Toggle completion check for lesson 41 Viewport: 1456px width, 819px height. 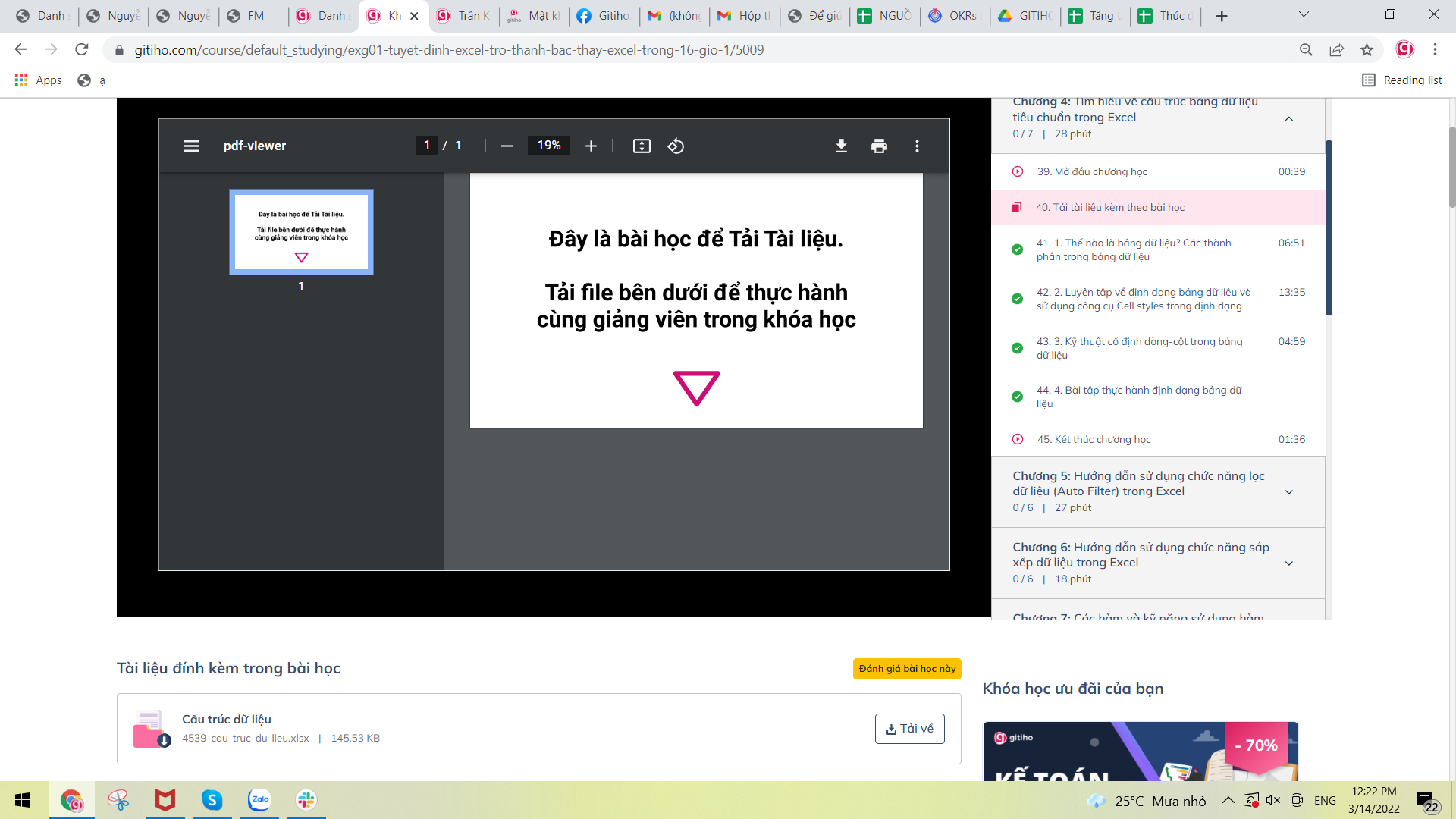click(x=1017, y=249)
